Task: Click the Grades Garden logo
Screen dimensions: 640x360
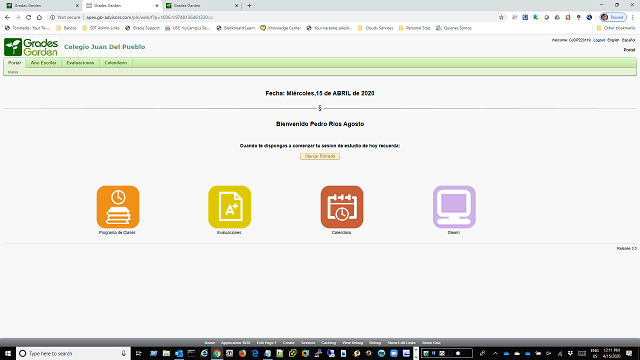Action: coord(31,47)
